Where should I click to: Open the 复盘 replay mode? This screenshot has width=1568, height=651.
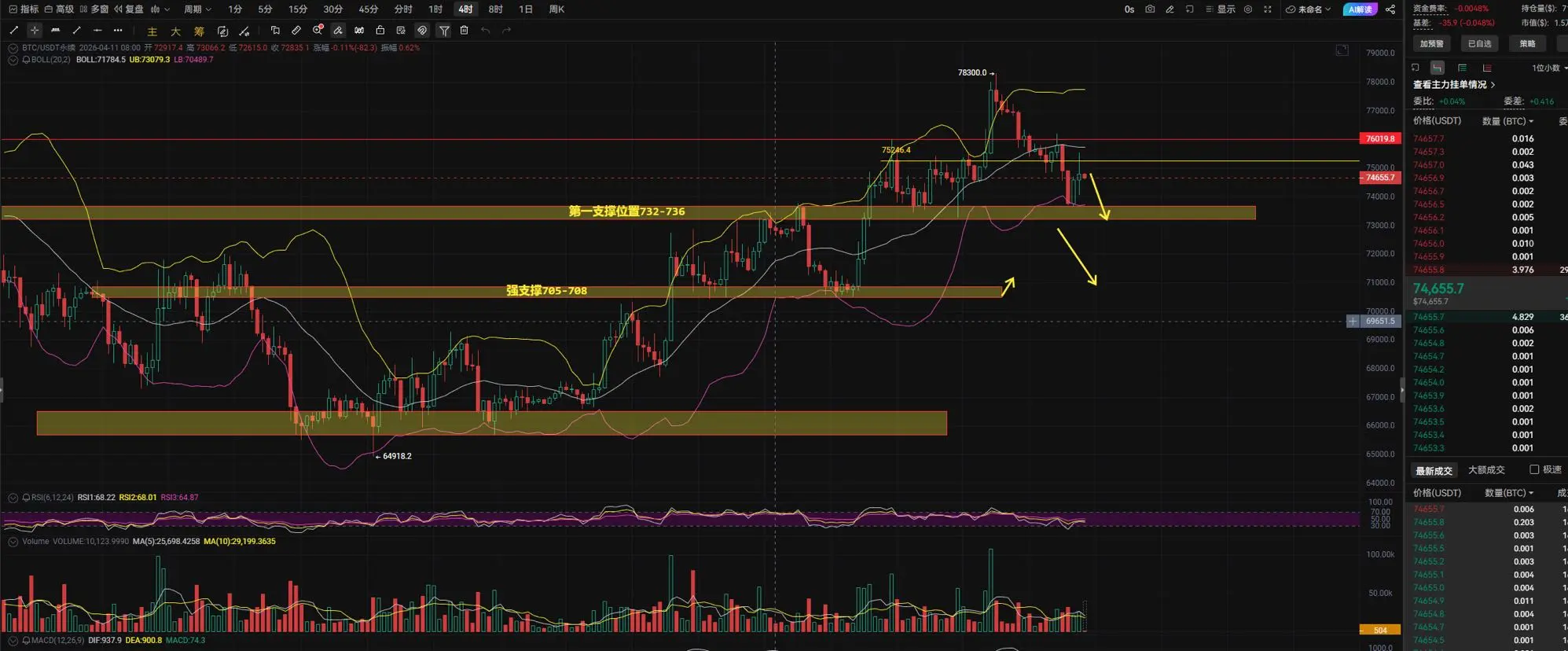tap(129, 9)
